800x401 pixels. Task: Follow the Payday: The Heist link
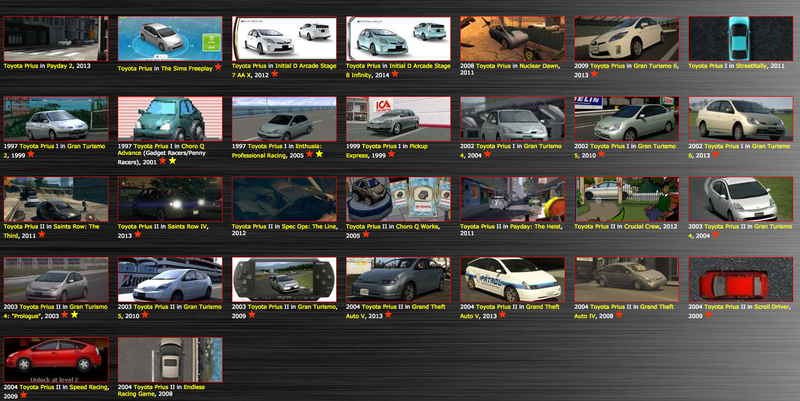pos(535,227)
